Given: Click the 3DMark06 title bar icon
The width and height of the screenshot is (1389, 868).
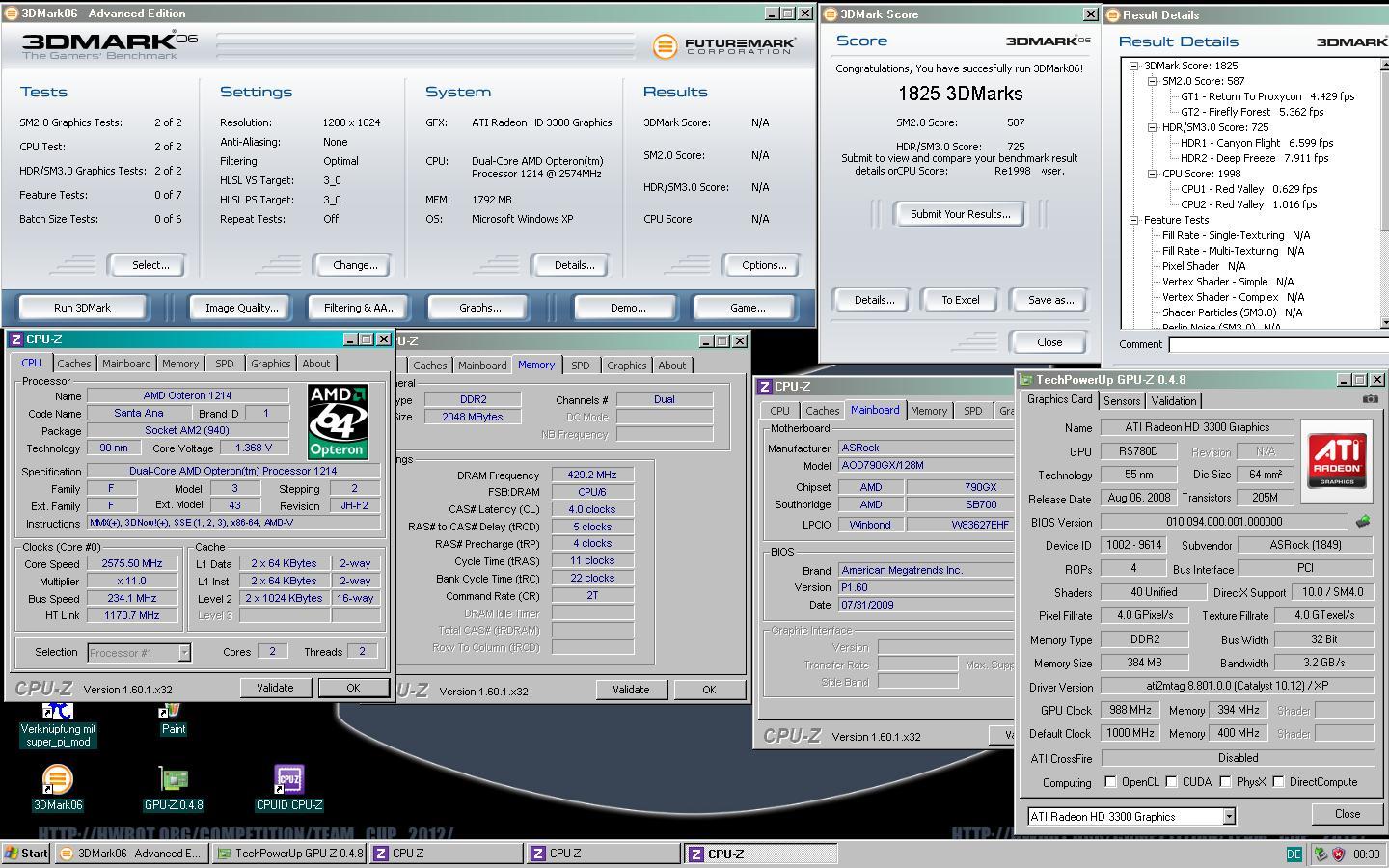Looking at the screenshot, I should [x=12, y=14].
